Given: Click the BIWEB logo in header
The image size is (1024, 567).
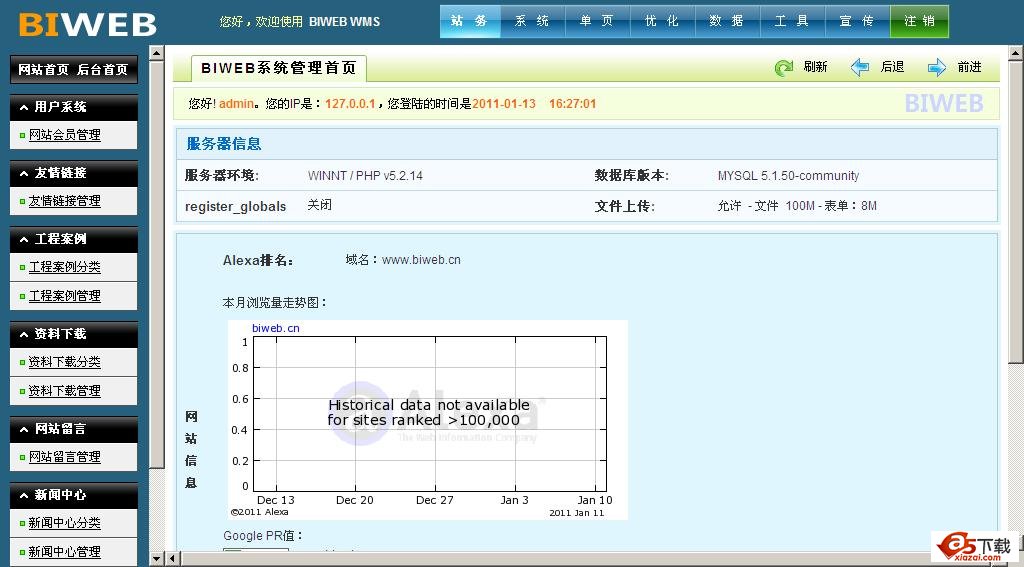Looking at the screenshot, I should [88, 24].
